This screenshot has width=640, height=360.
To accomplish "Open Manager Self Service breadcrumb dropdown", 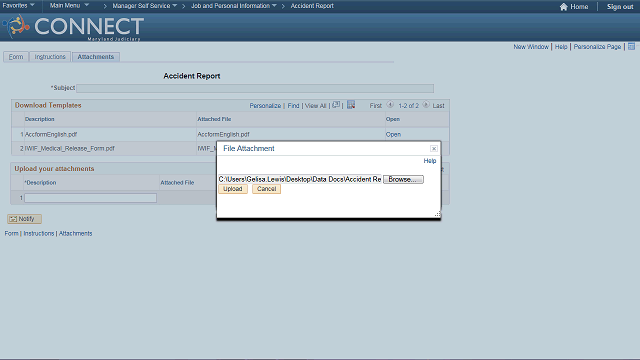I will 144,6.
